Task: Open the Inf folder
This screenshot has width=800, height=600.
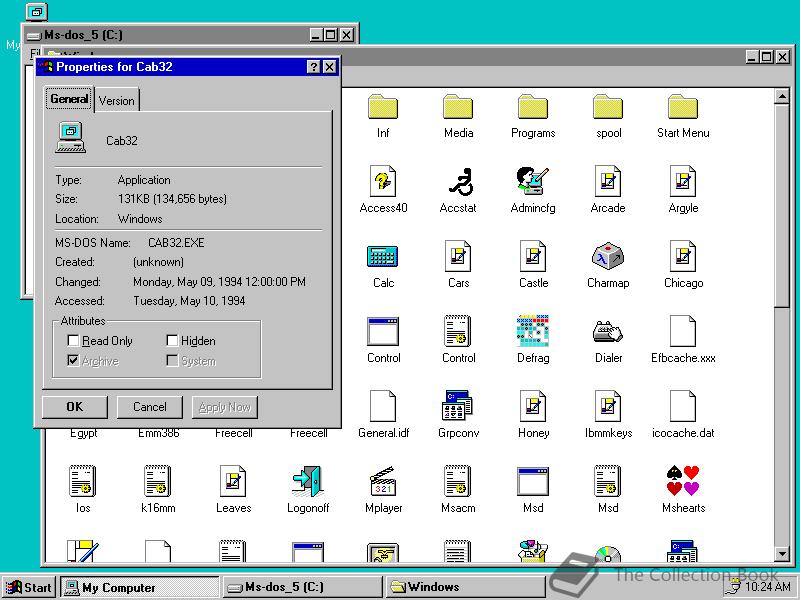Action: point(383,107)
